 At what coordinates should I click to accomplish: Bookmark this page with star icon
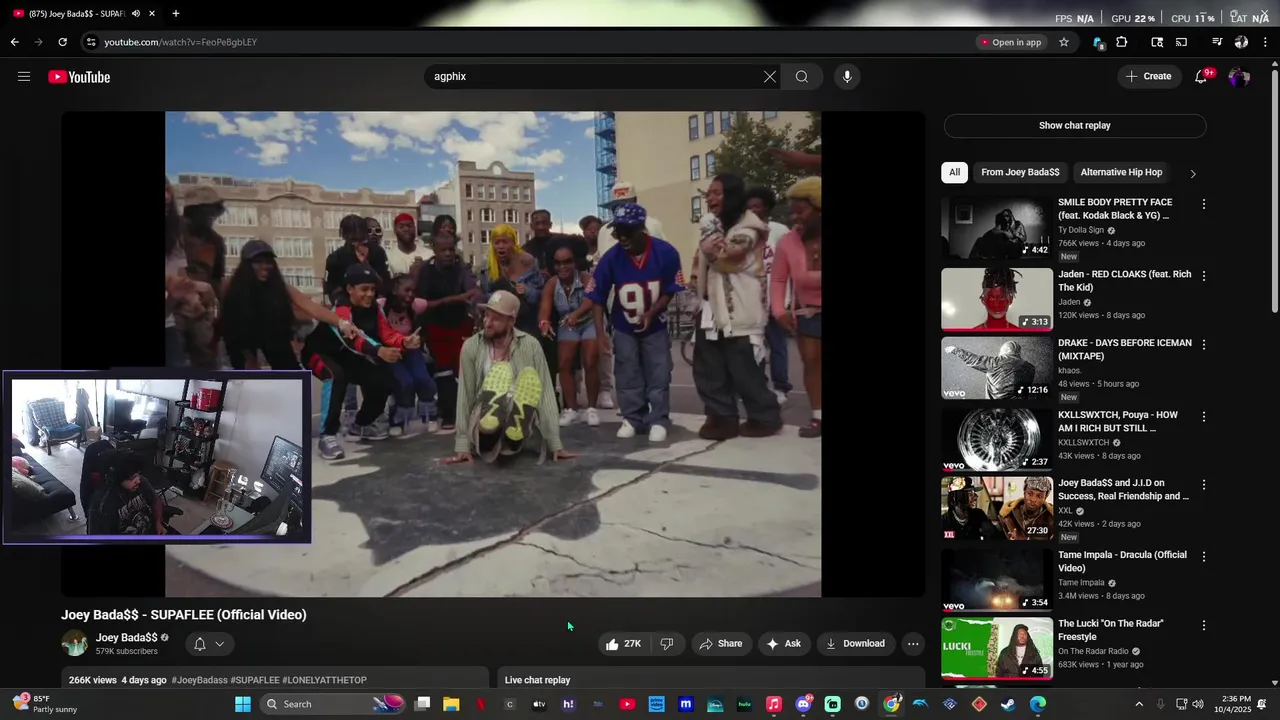pos(1064,42)
